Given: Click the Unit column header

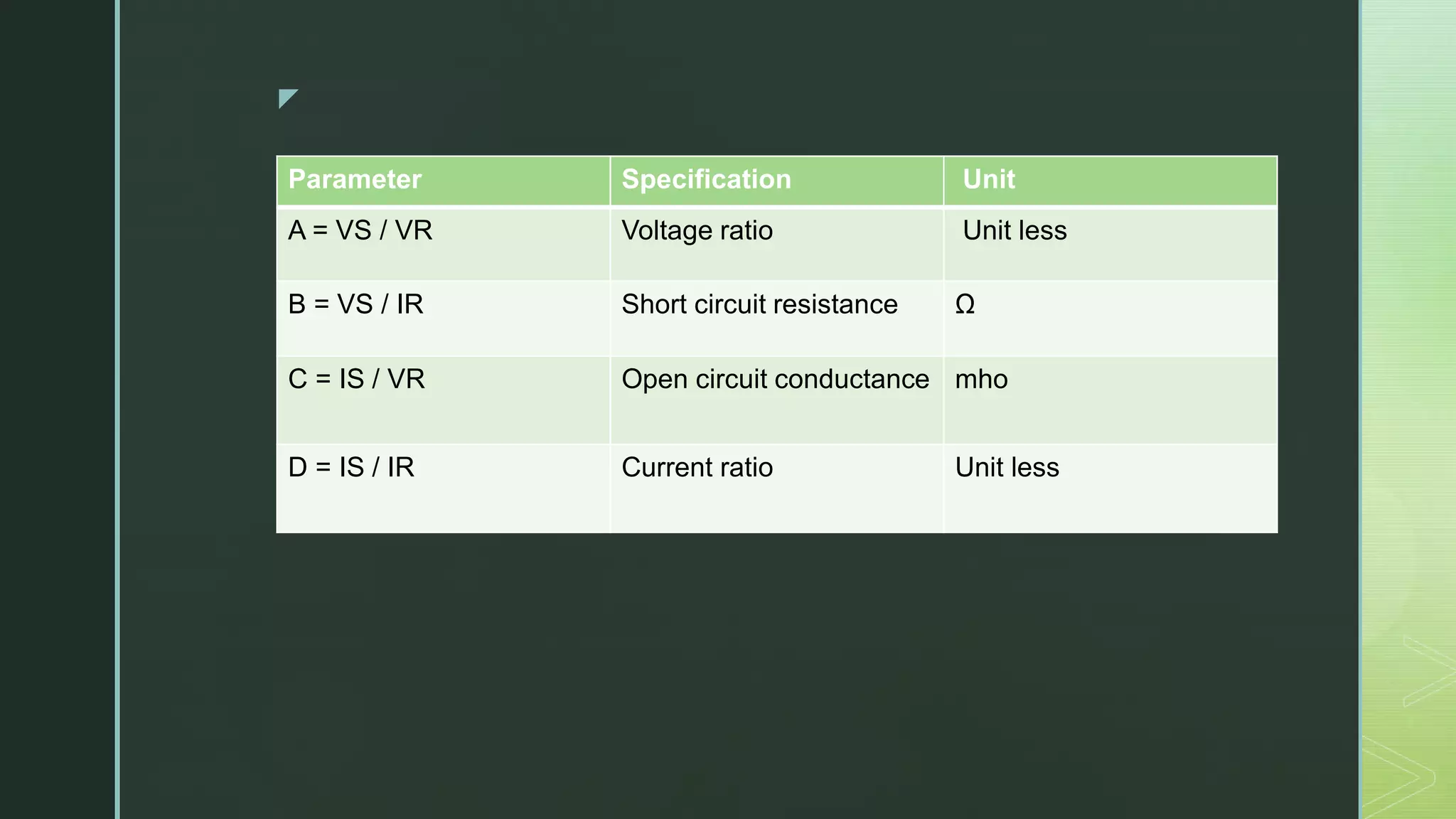Looking at the screenshot, I should (988, 180).
